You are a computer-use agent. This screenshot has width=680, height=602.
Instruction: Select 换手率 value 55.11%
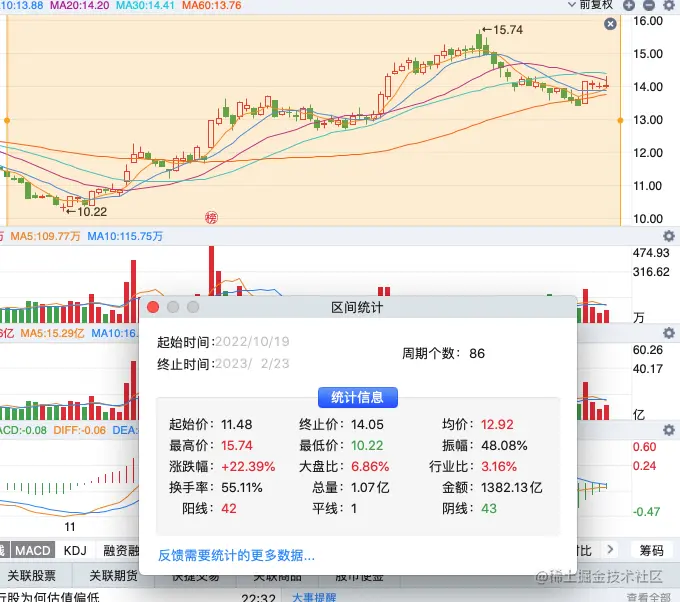pos(242,487)
